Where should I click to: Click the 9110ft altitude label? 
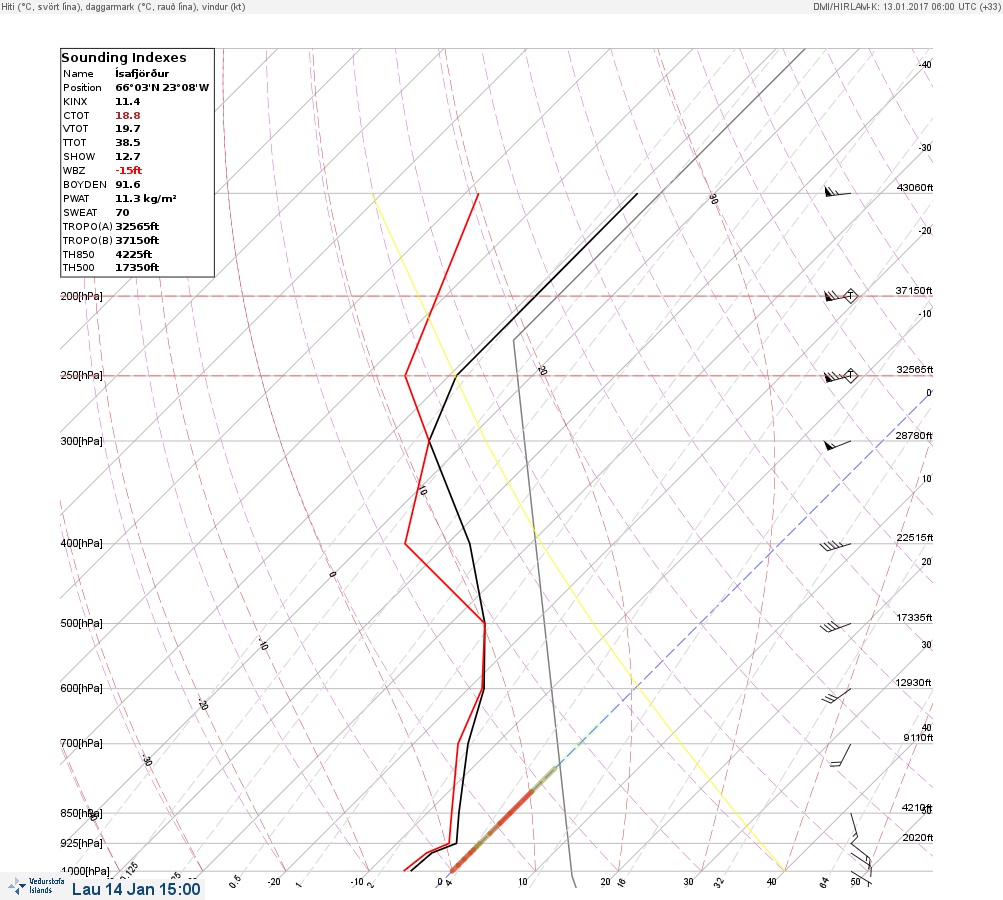[x=918, y=738]
